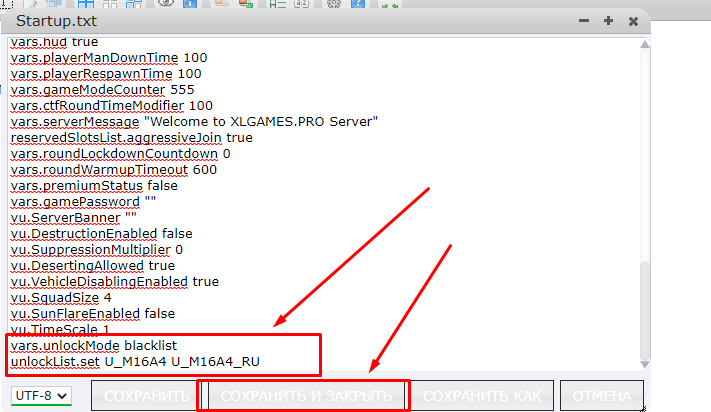Click the scrollbar up arrow
711x412 pixels.
pyautogui.click(x=644, y=44)
